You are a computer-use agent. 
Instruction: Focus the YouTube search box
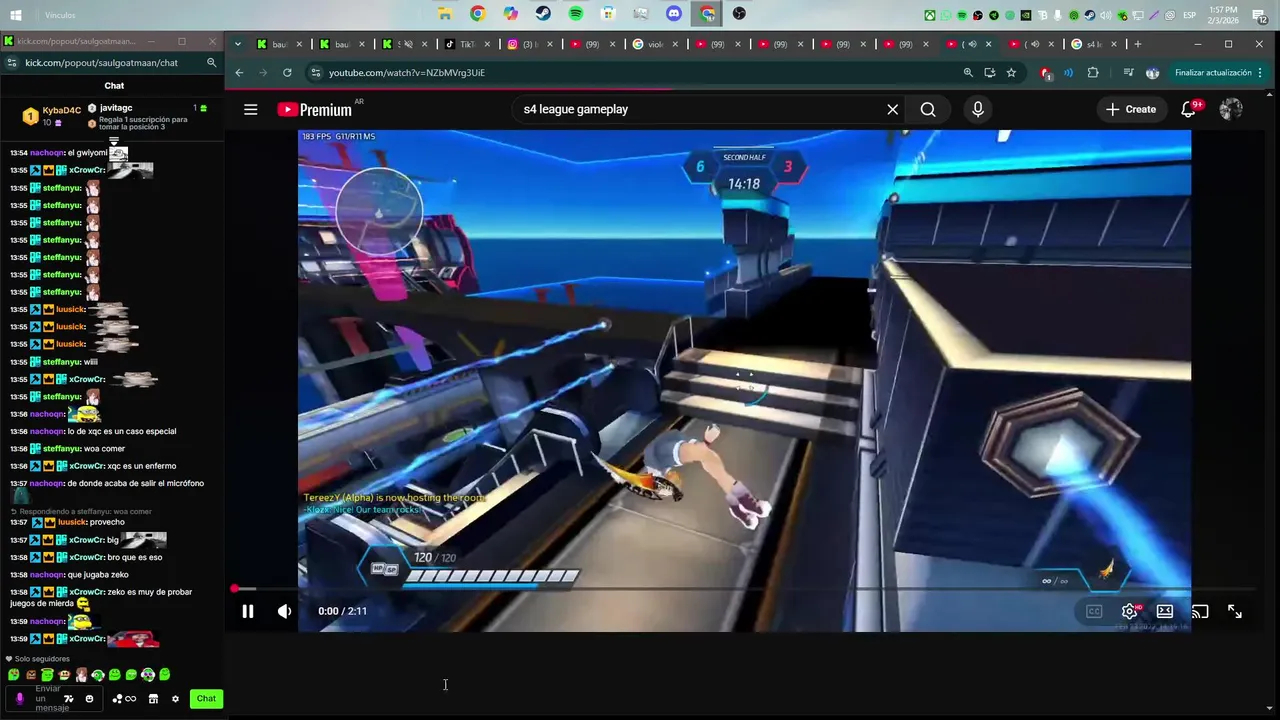click(x=697, y=109)
